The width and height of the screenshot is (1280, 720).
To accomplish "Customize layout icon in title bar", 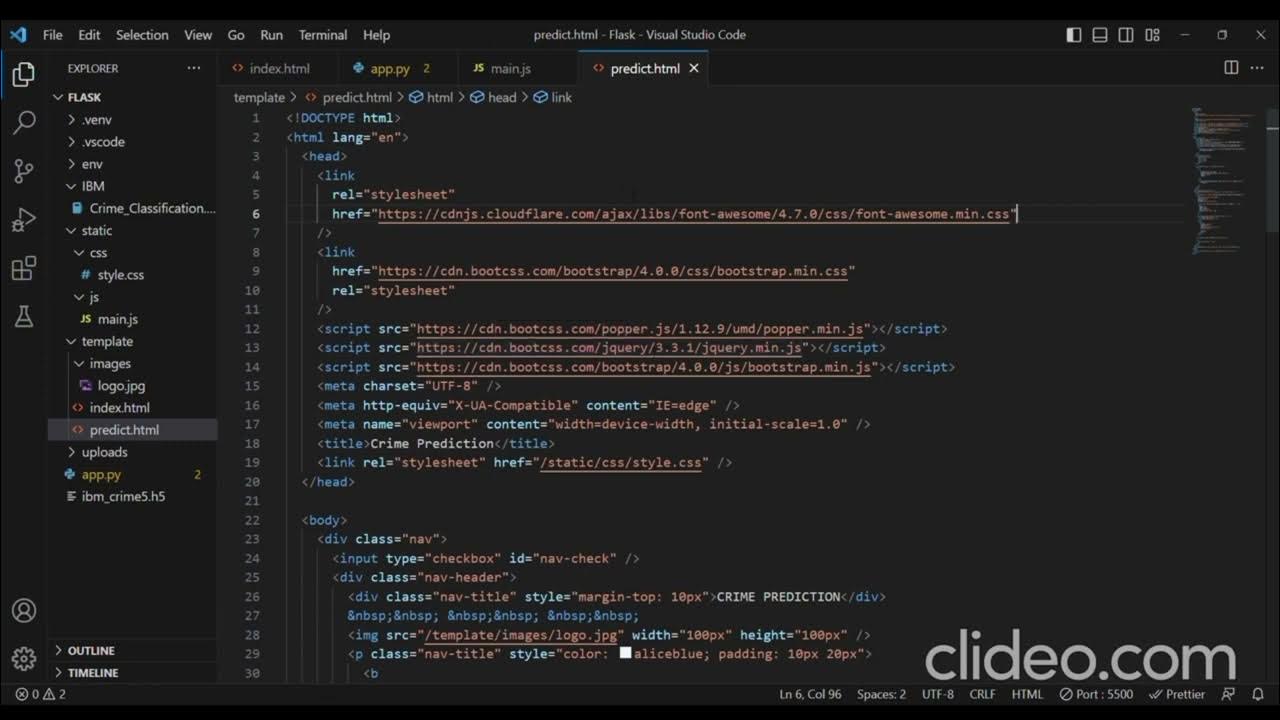I will click(x=1152, y=34).
